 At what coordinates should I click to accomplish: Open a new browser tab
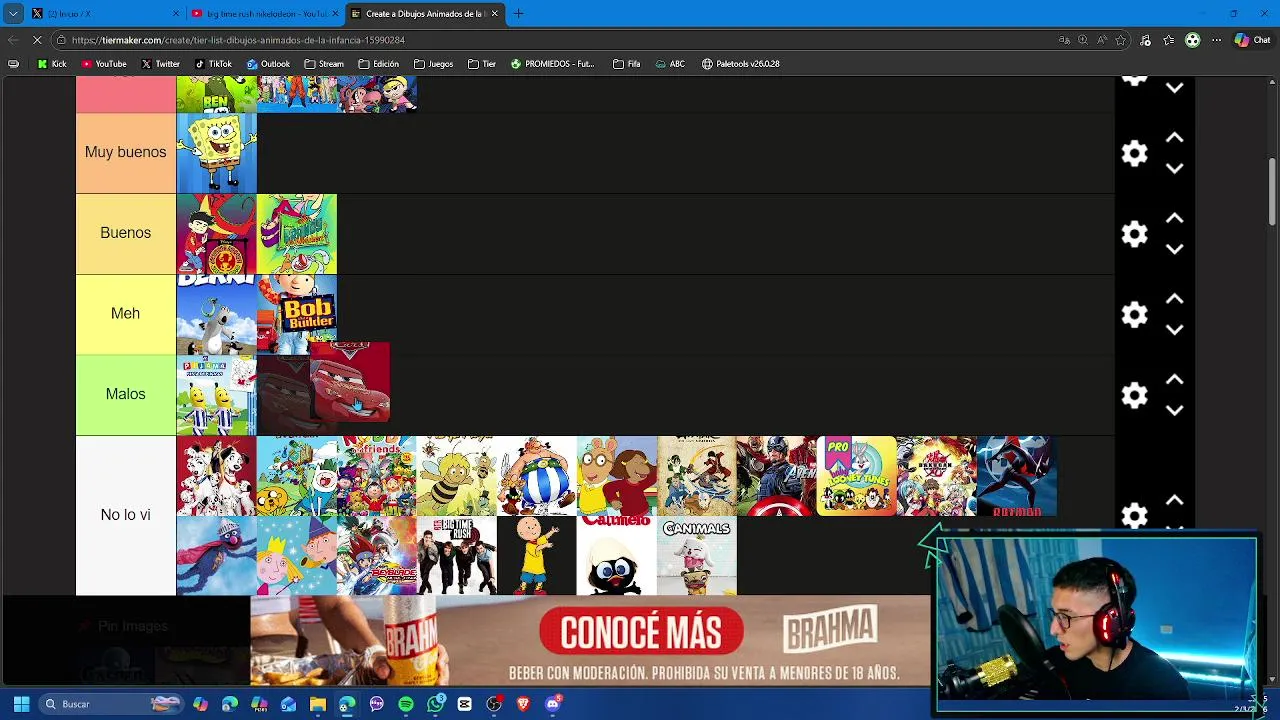(x=519, y=14)
